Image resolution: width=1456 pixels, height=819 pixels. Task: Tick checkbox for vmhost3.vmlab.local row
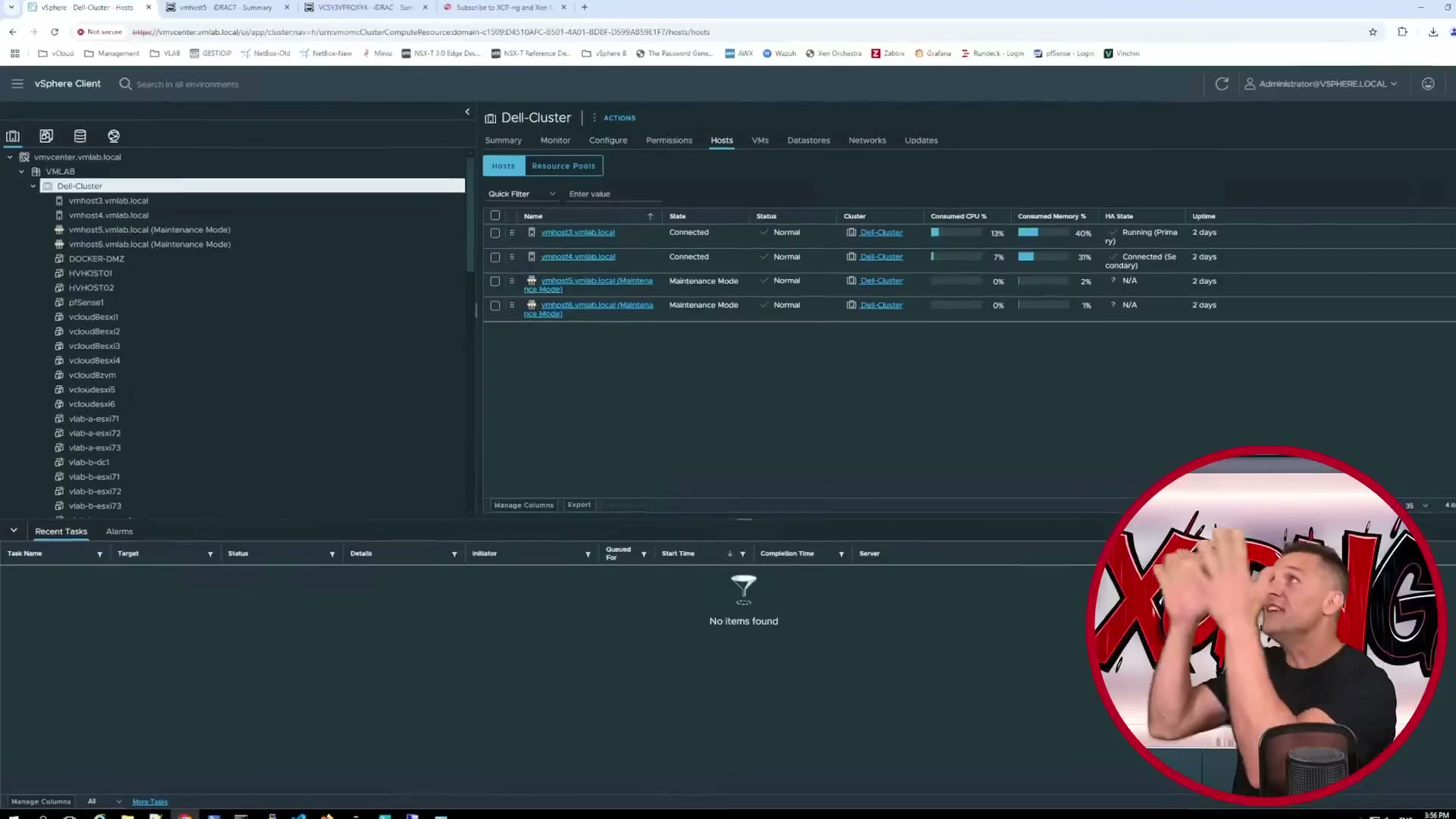[495, 234]
